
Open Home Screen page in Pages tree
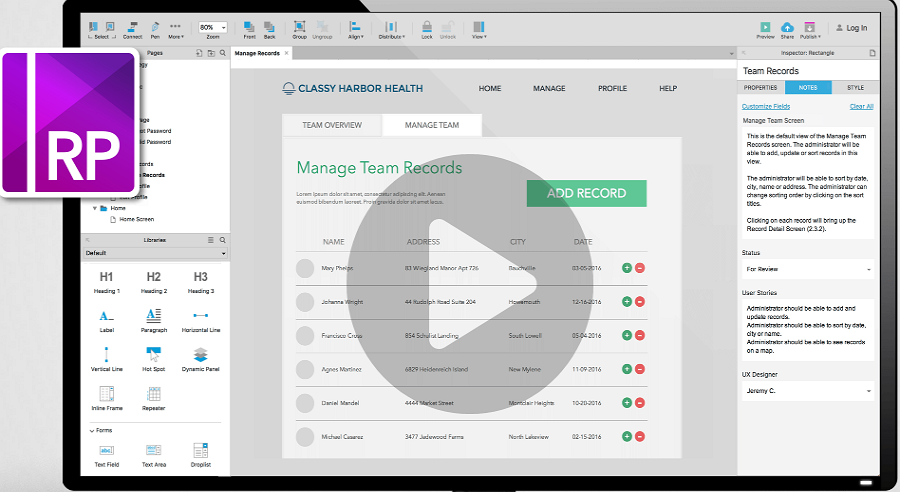pos(137,219)
